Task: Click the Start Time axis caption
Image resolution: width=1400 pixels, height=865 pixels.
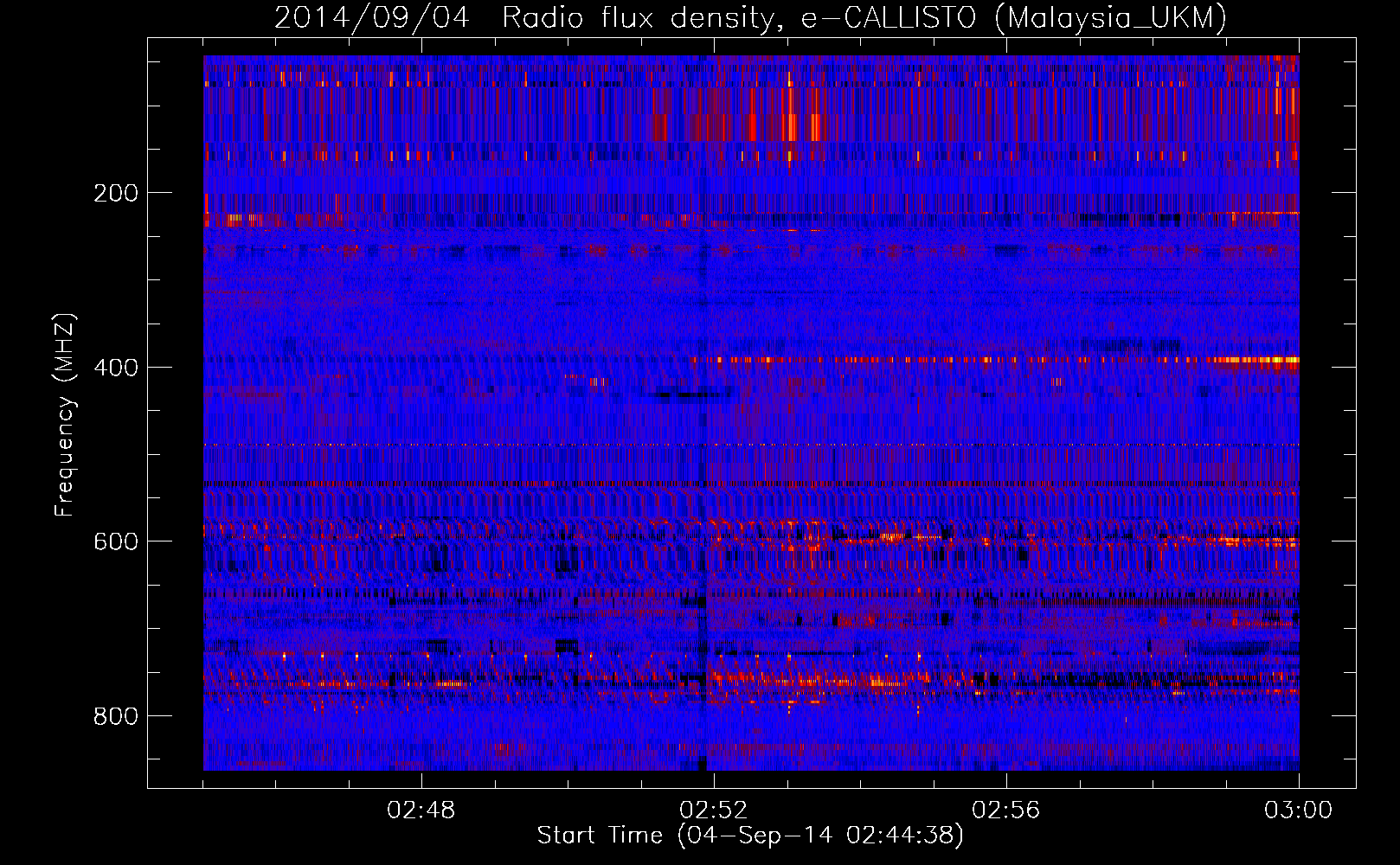Action: [750, 836]
